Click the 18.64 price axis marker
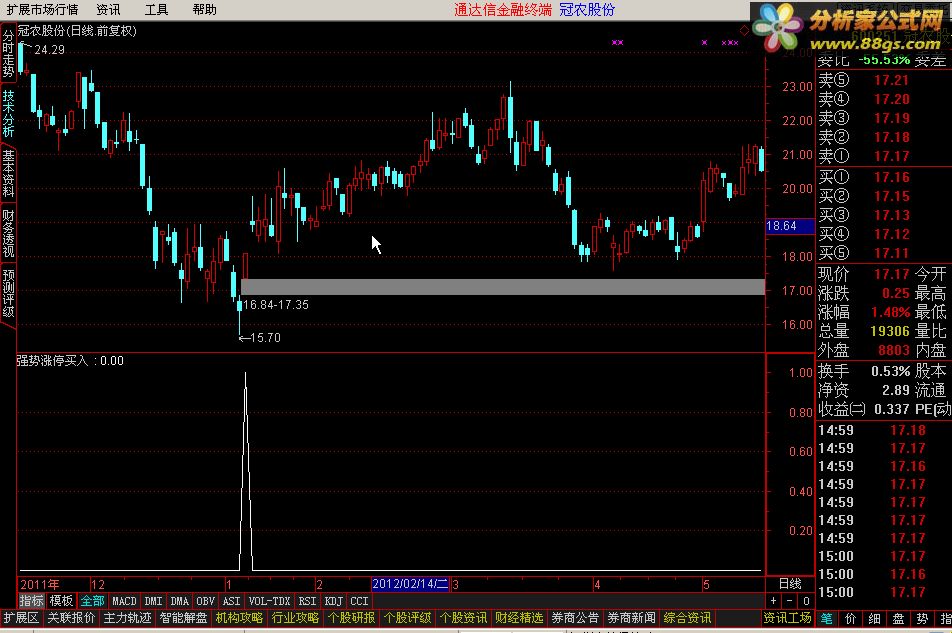This screenshot has height=633, width=952. (789, 226)
